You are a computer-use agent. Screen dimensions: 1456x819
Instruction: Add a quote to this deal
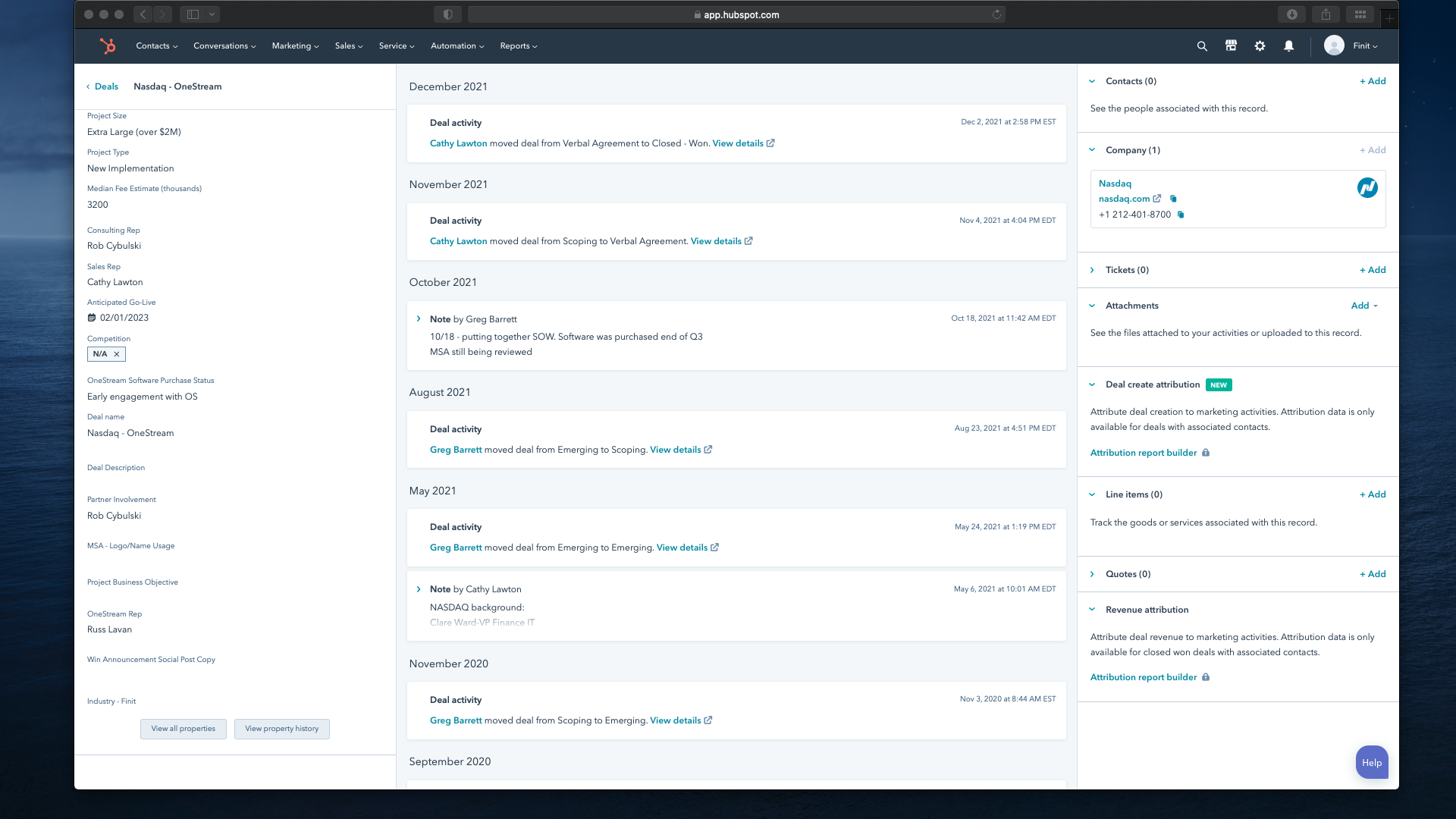click(x=1373, y=574)
